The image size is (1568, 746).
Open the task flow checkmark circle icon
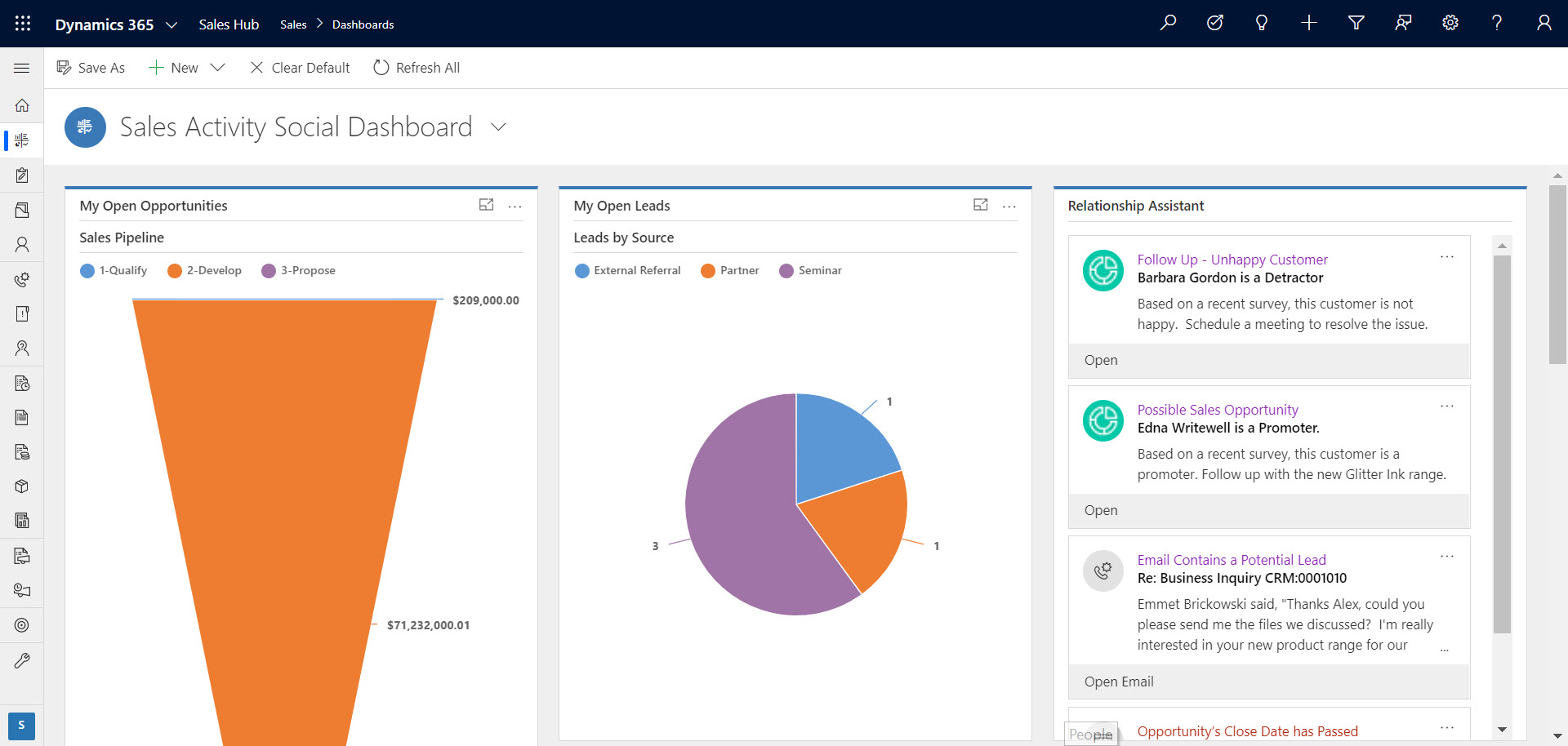point(1215,23)
